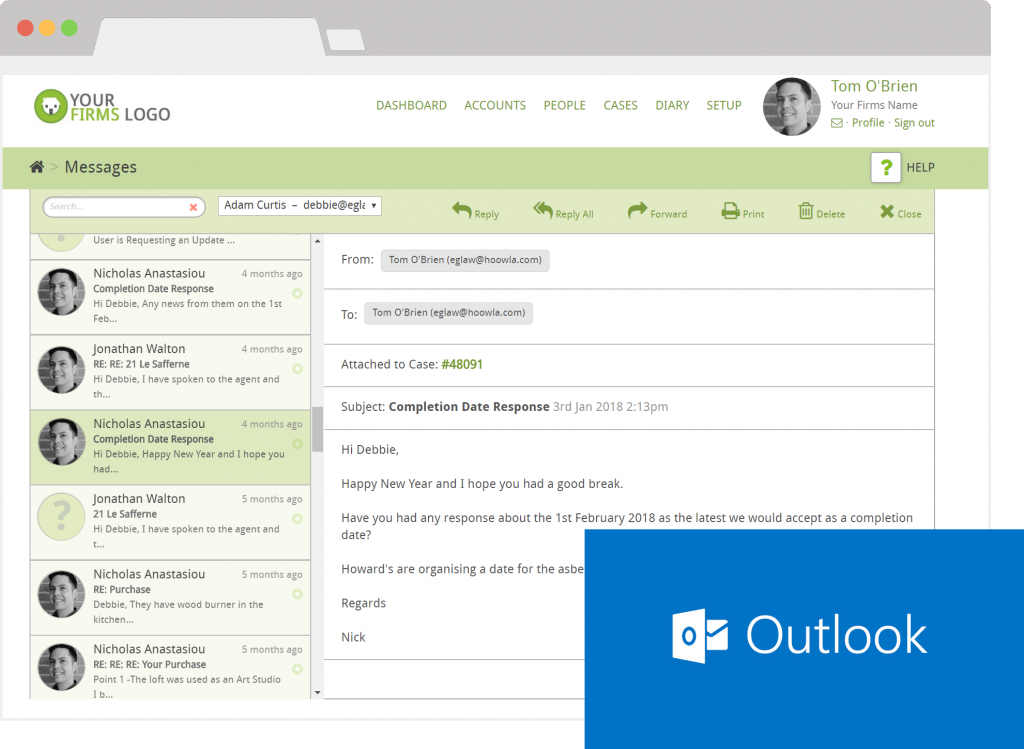Toggle read circle on RE: RE: RE: Your Purchase

click(297, 669)
